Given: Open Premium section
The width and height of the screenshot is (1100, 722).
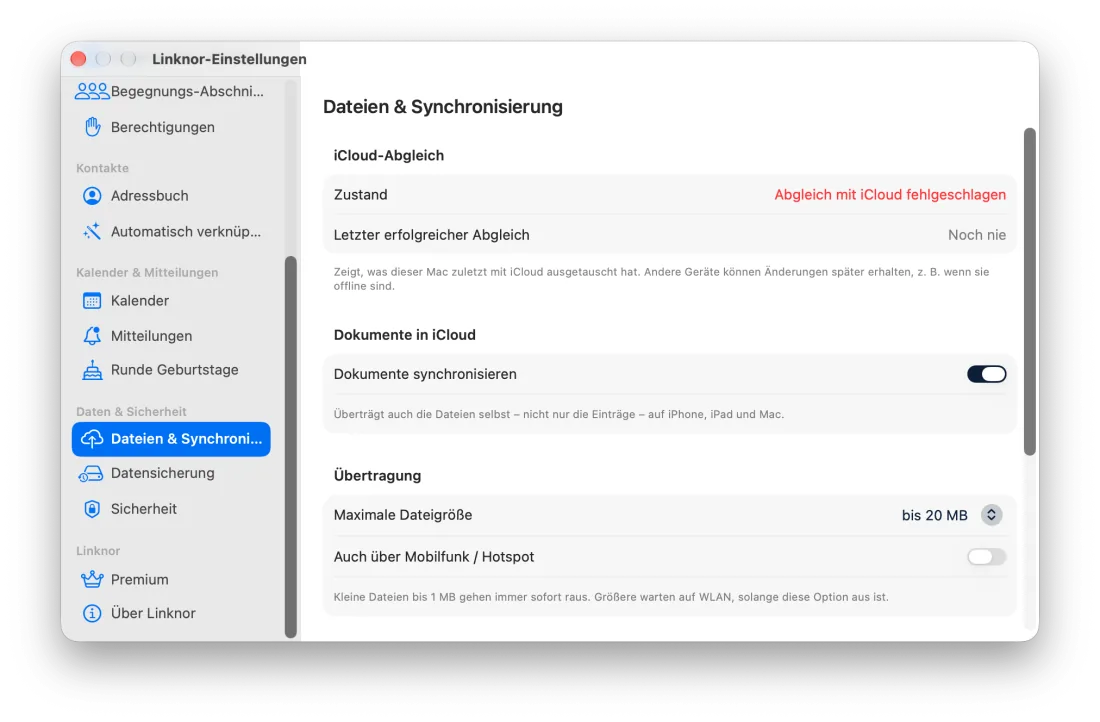Looking at the screenshot, I should click(171, 580).
